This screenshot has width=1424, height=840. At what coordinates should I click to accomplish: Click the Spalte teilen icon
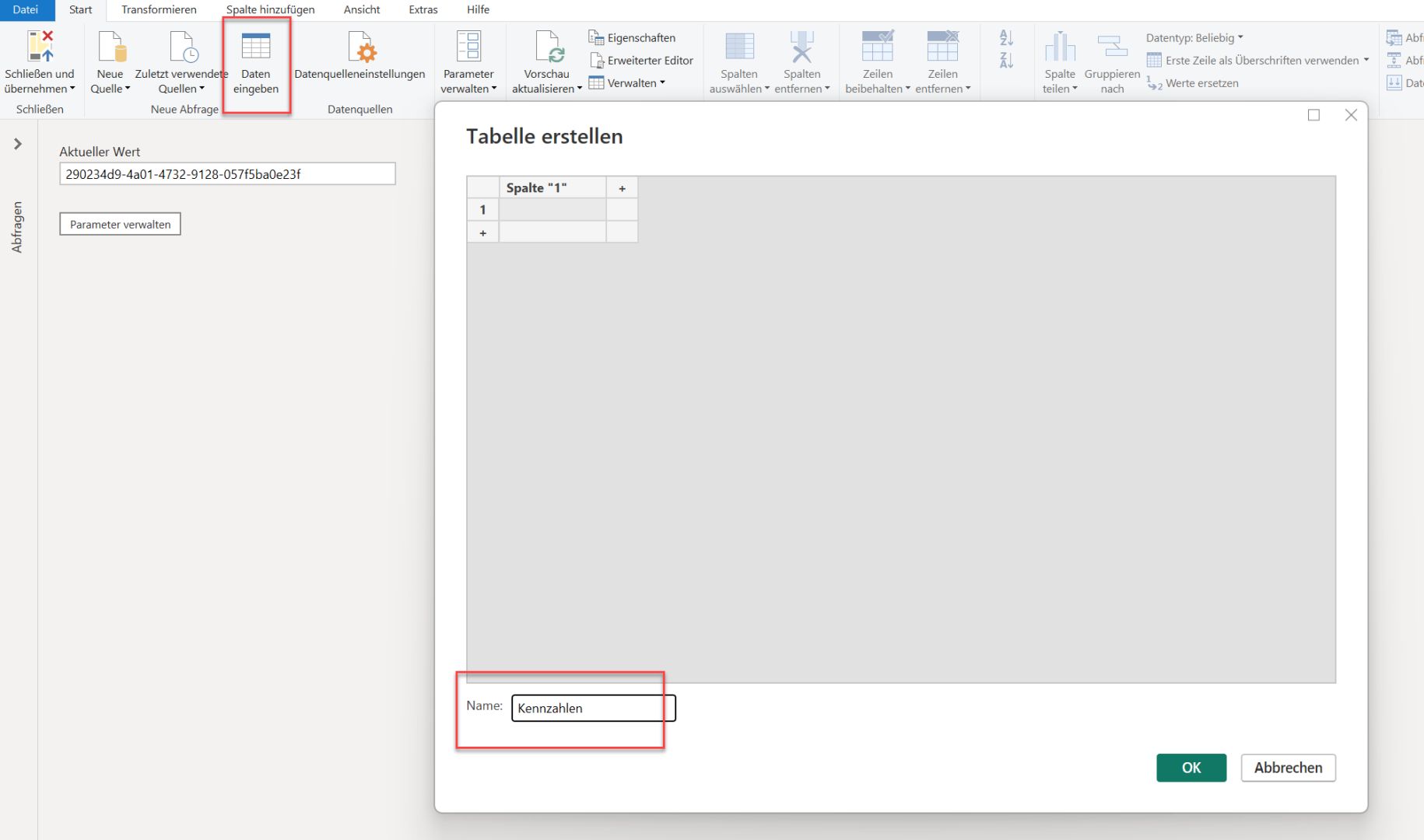click(1060, 47)
